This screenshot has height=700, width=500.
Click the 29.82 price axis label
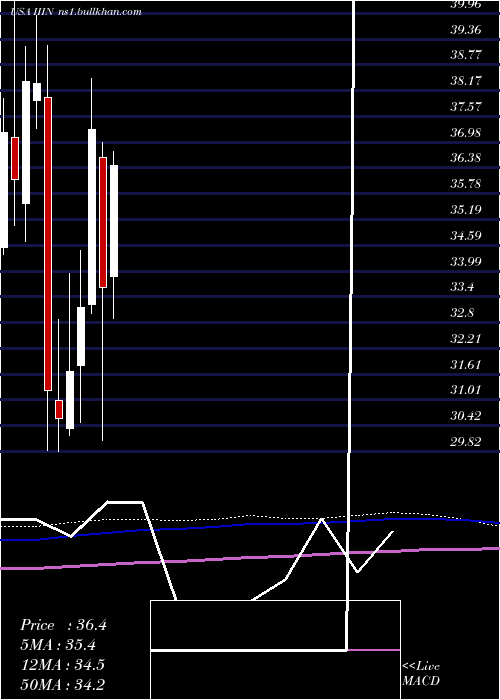[x=465, y=442]
